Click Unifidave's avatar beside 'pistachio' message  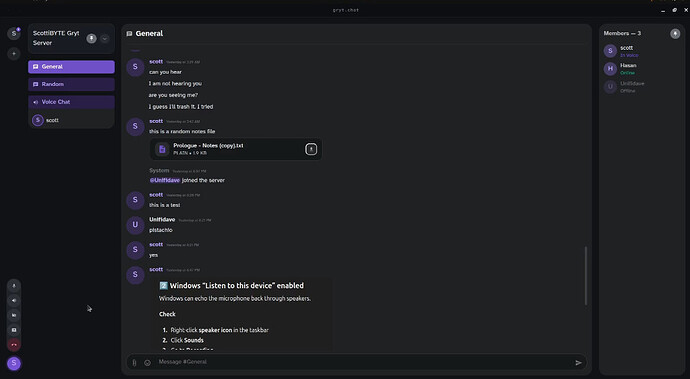(x=135, y=224)
